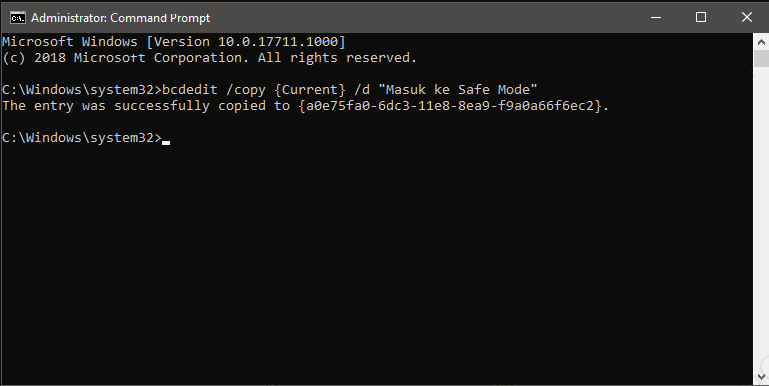Screen dimensions: 769x386
Task: Open the Command Prompt system menu icon
Action: (x=17, y=18)
